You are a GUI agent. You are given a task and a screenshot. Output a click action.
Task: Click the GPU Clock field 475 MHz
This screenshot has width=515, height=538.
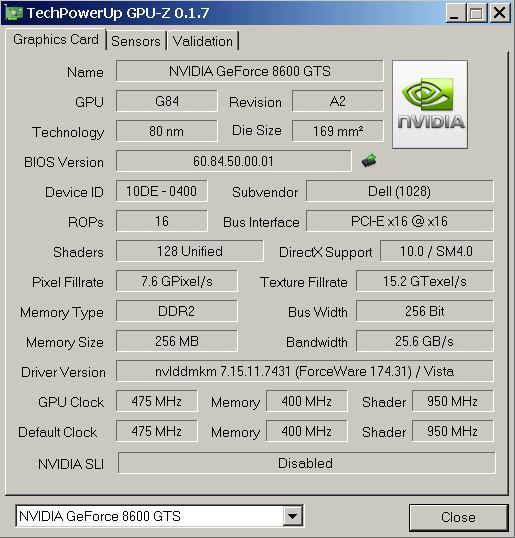pos(157,401)
